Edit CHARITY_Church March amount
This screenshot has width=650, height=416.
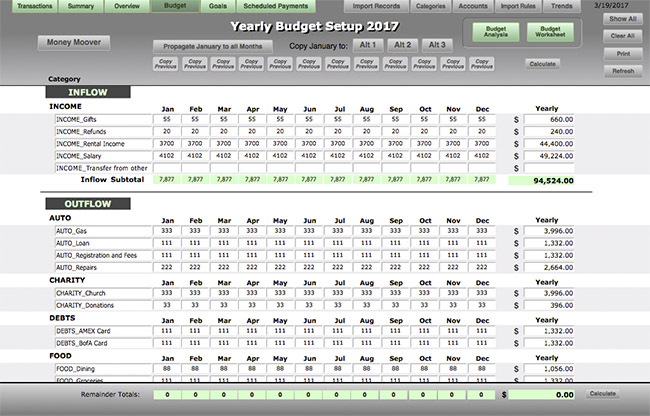pyautogui.click(x=224, y=293)
